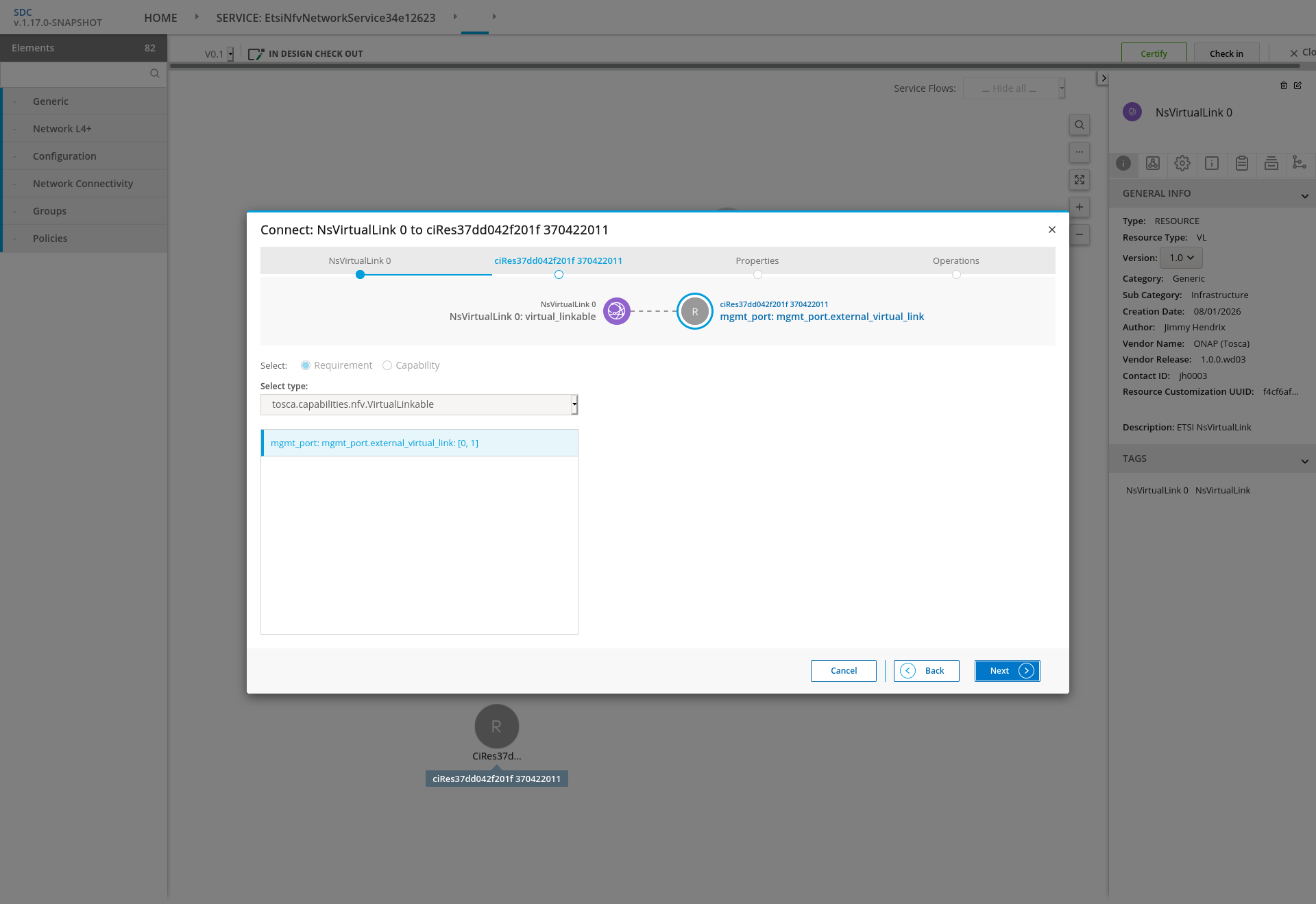Select the Requirement radio button
This screenshot has width=1316, height=904.
306,365
